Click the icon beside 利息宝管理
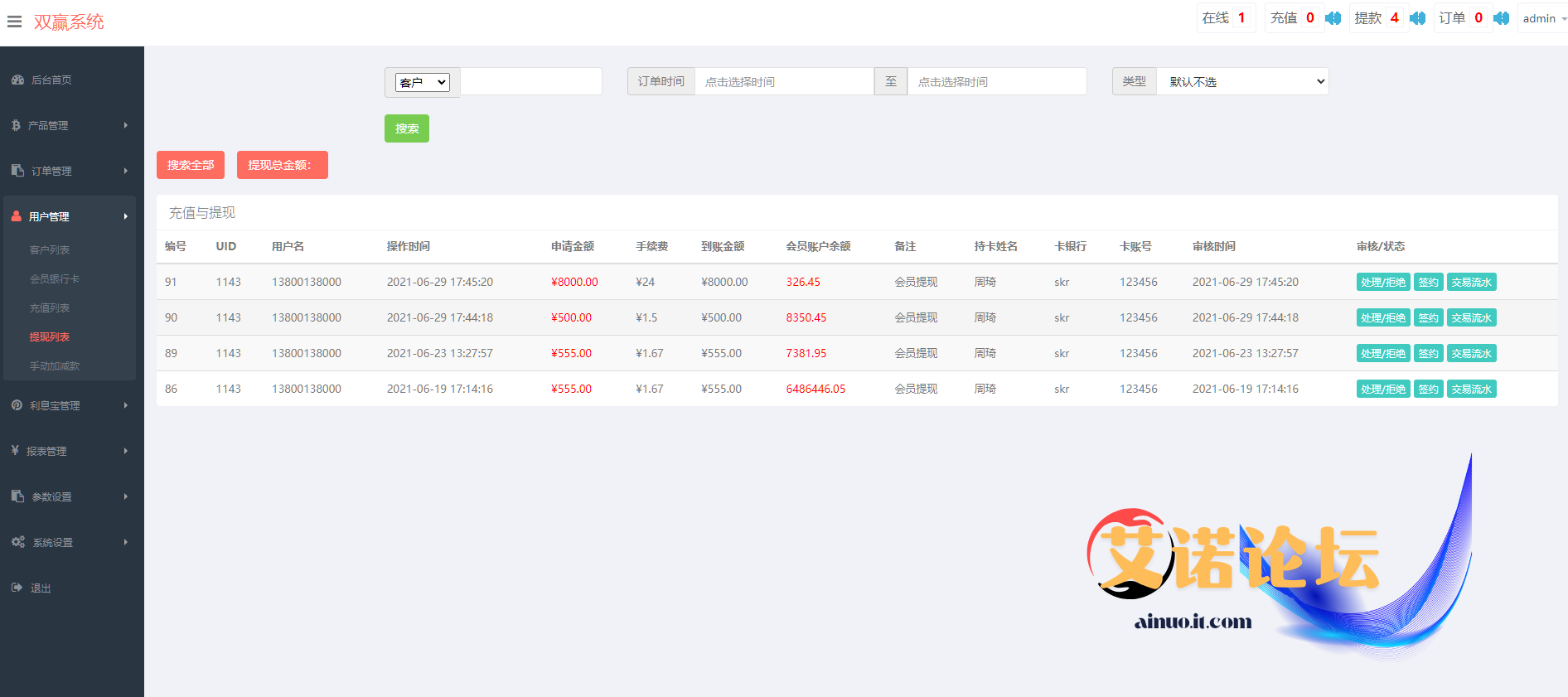The height and width of the screenshot is (697, 1568). [17, 405]
